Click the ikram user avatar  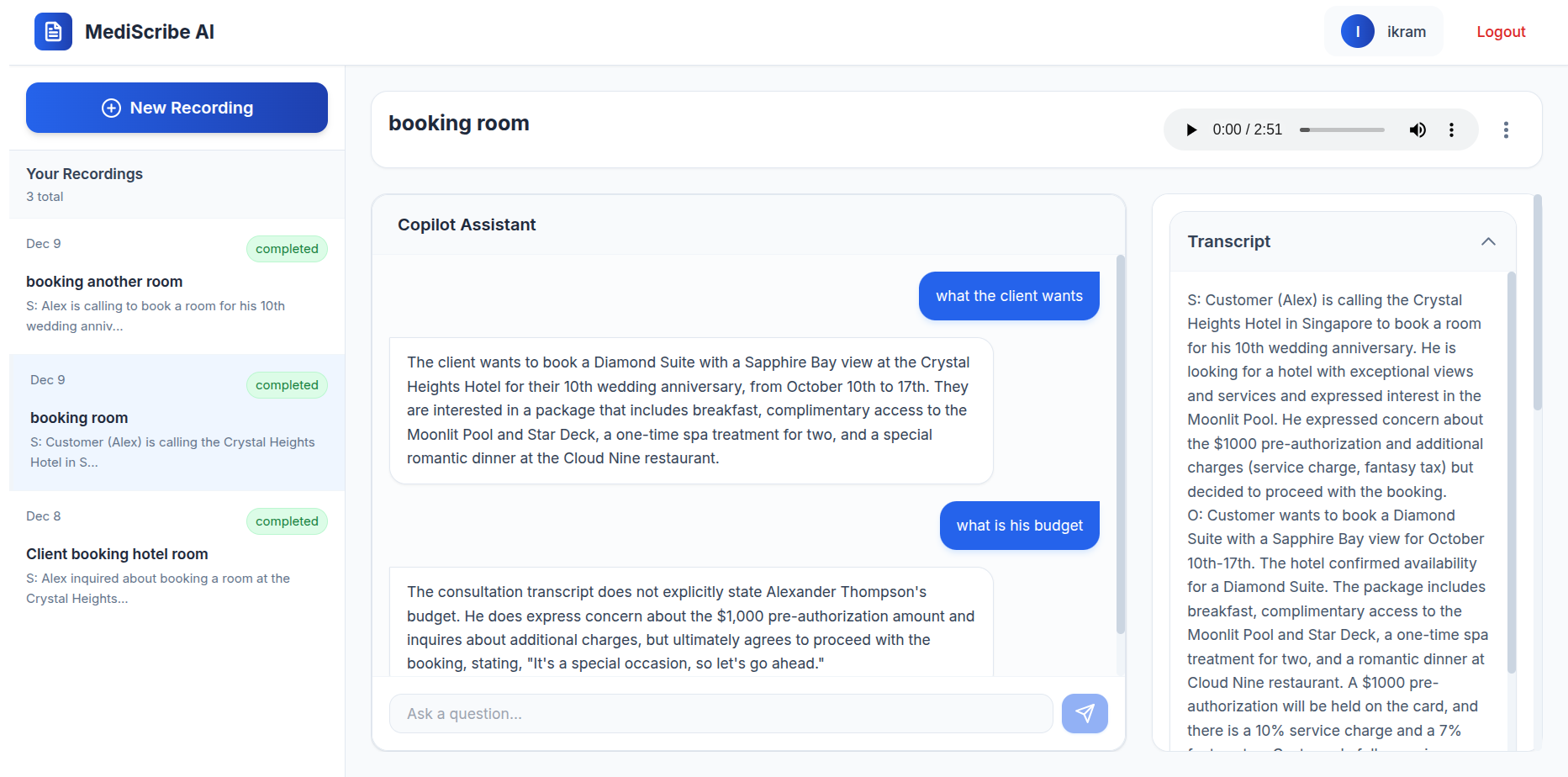[1357, 32]
